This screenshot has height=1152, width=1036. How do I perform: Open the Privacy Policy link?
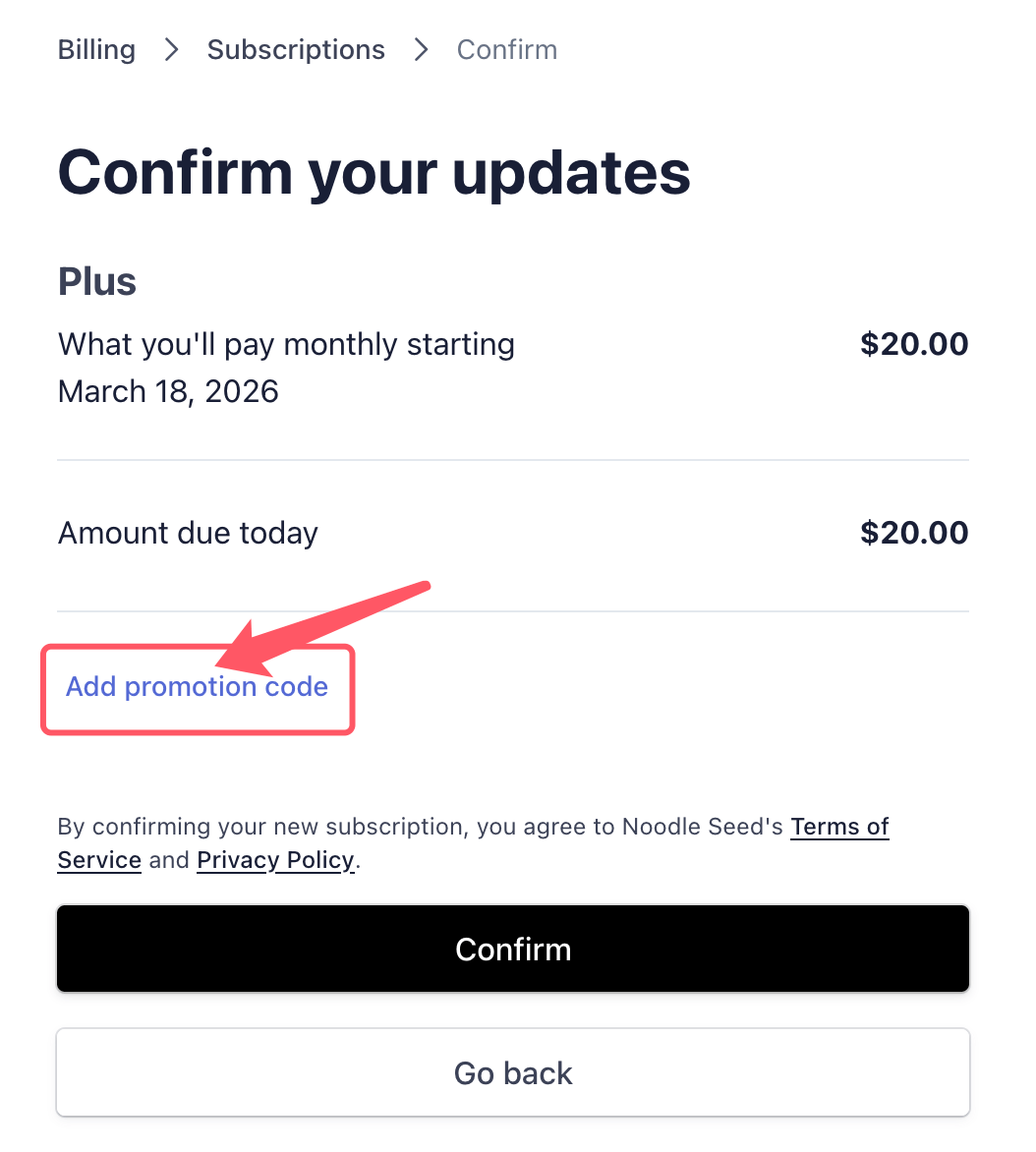coord(275,860)
